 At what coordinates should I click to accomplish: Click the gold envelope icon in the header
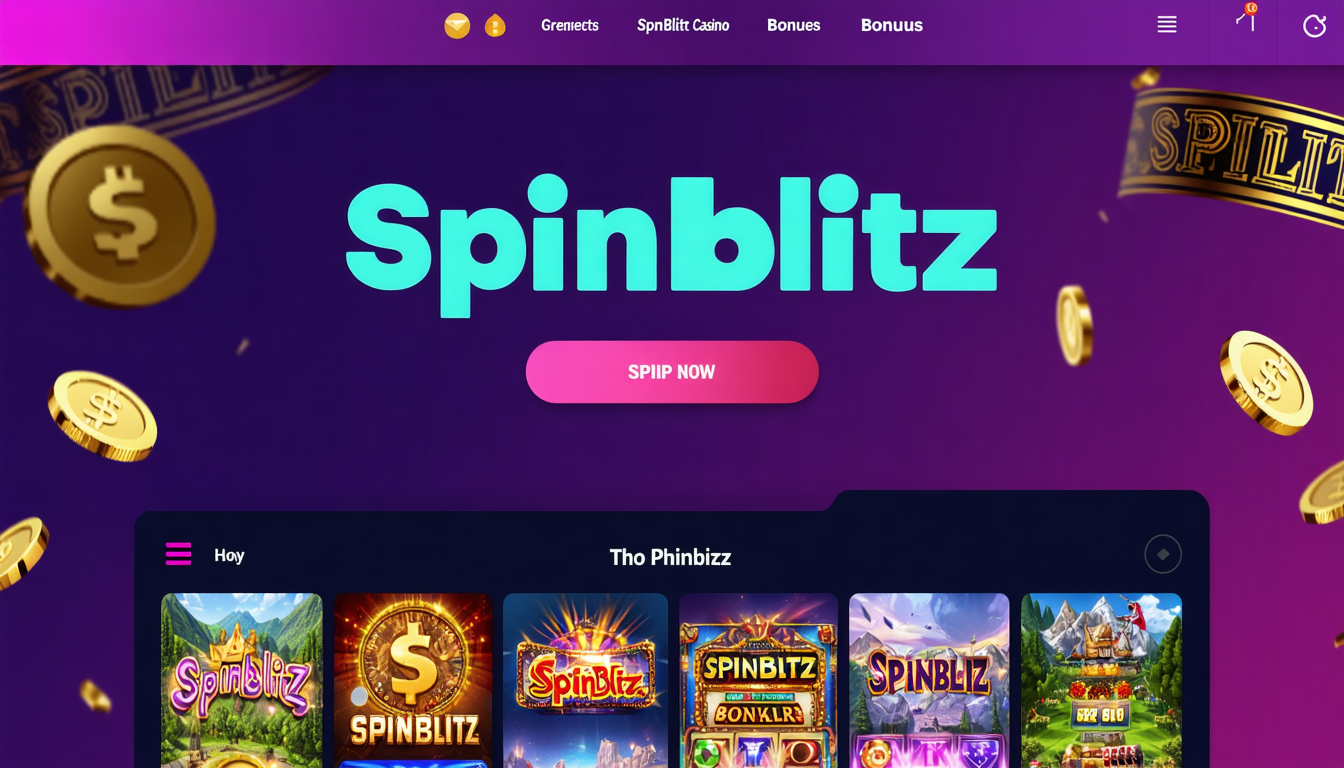pyautogui.click(x=457, y=26)
